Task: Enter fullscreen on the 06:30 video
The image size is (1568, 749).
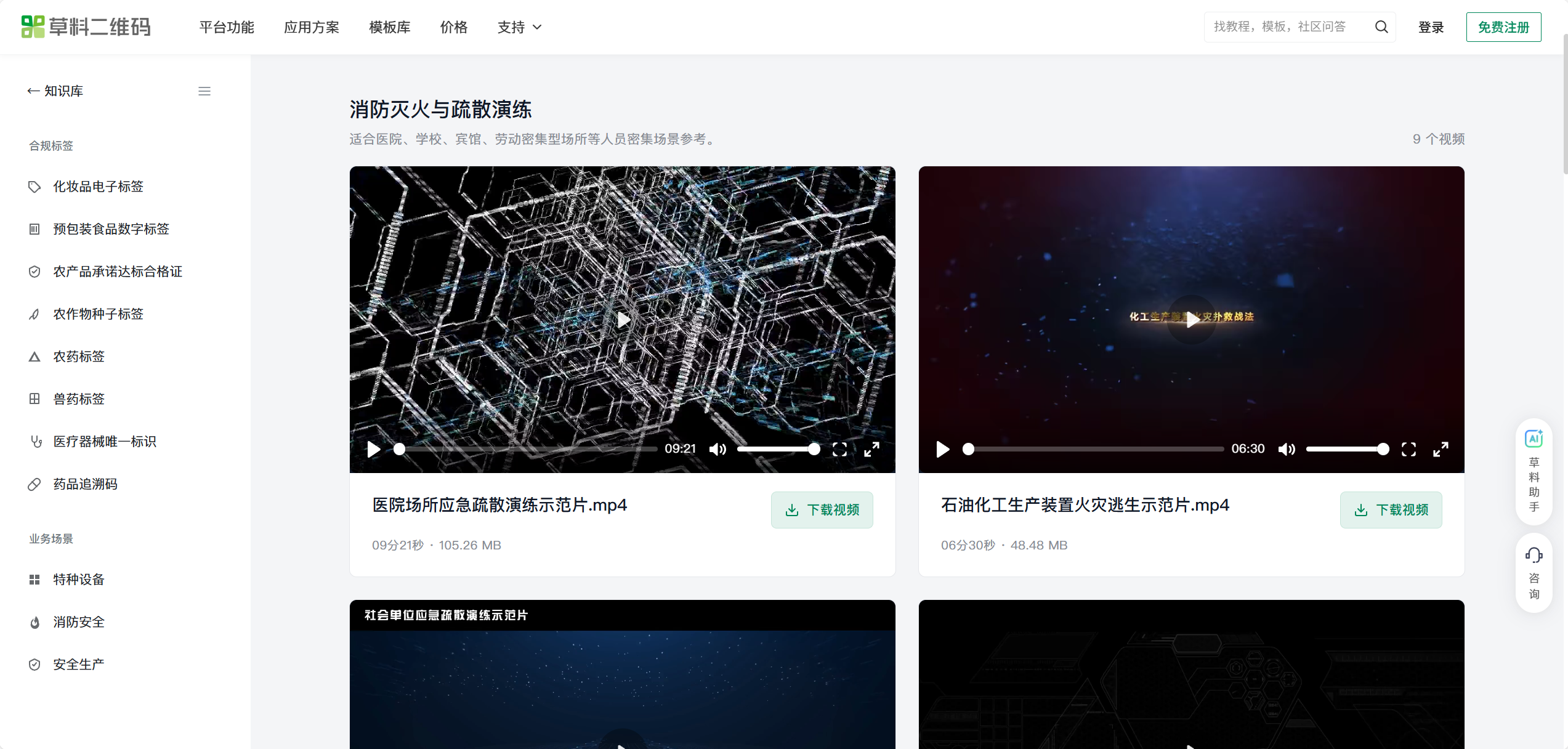Action: tap(1408, 449)
